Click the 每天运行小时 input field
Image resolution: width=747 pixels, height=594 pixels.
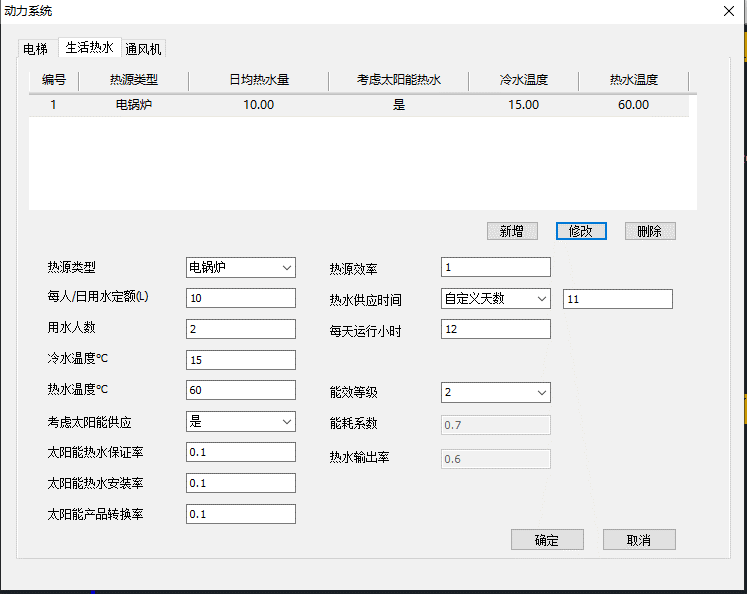tap(495, 329)
